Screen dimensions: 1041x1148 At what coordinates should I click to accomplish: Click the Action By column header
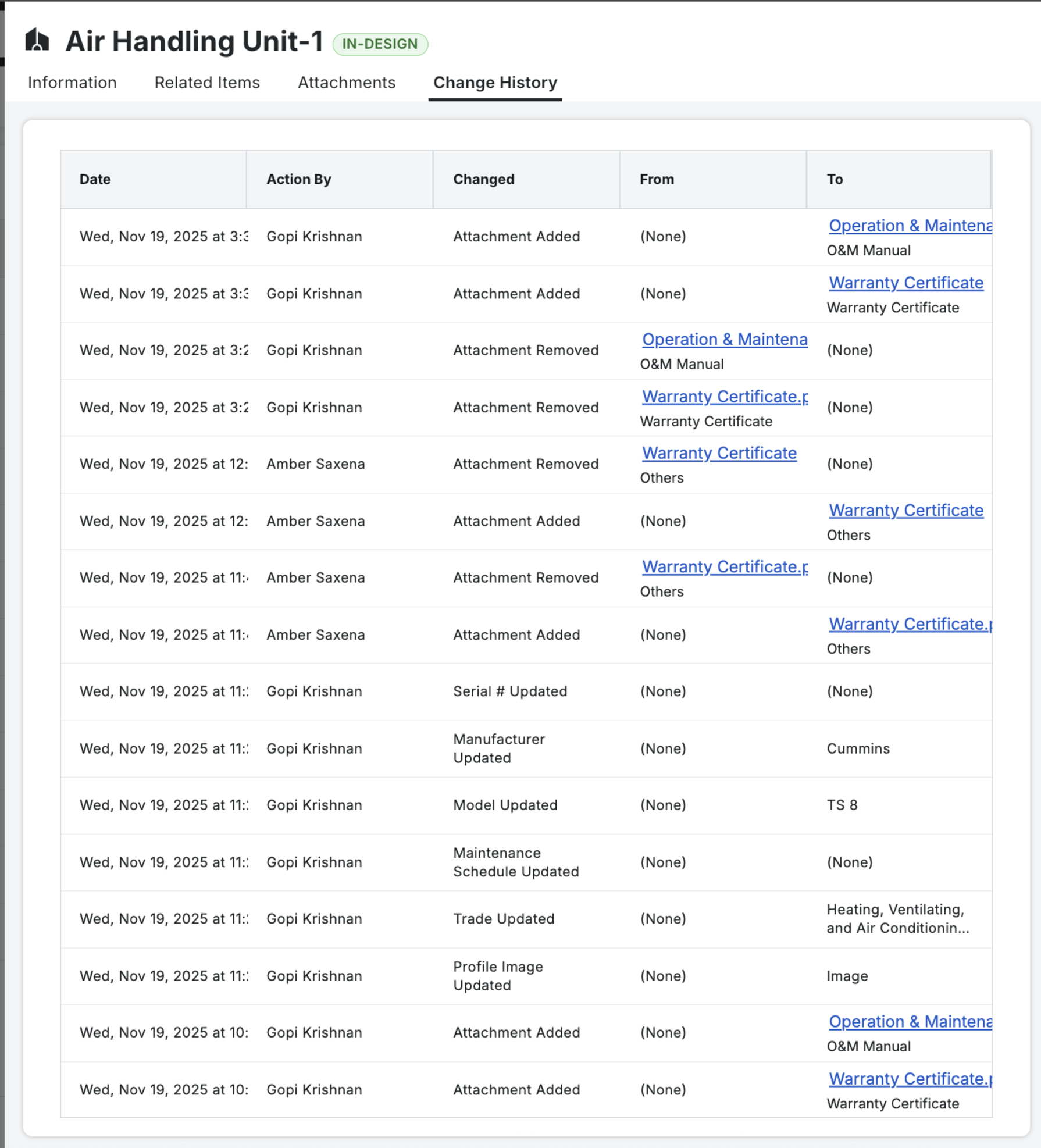point(299,179)
